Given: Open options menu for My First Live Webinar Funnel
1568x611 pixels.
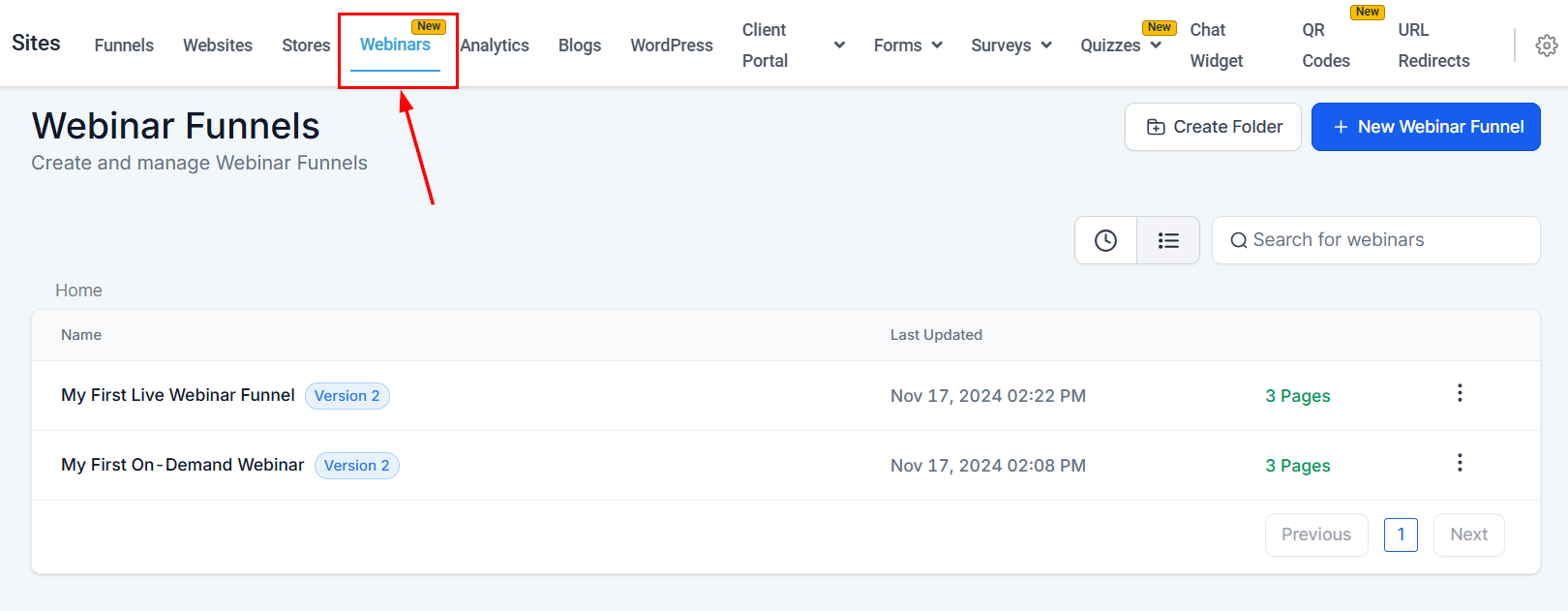Looking at the screenshot, I should click(1460, 393).
